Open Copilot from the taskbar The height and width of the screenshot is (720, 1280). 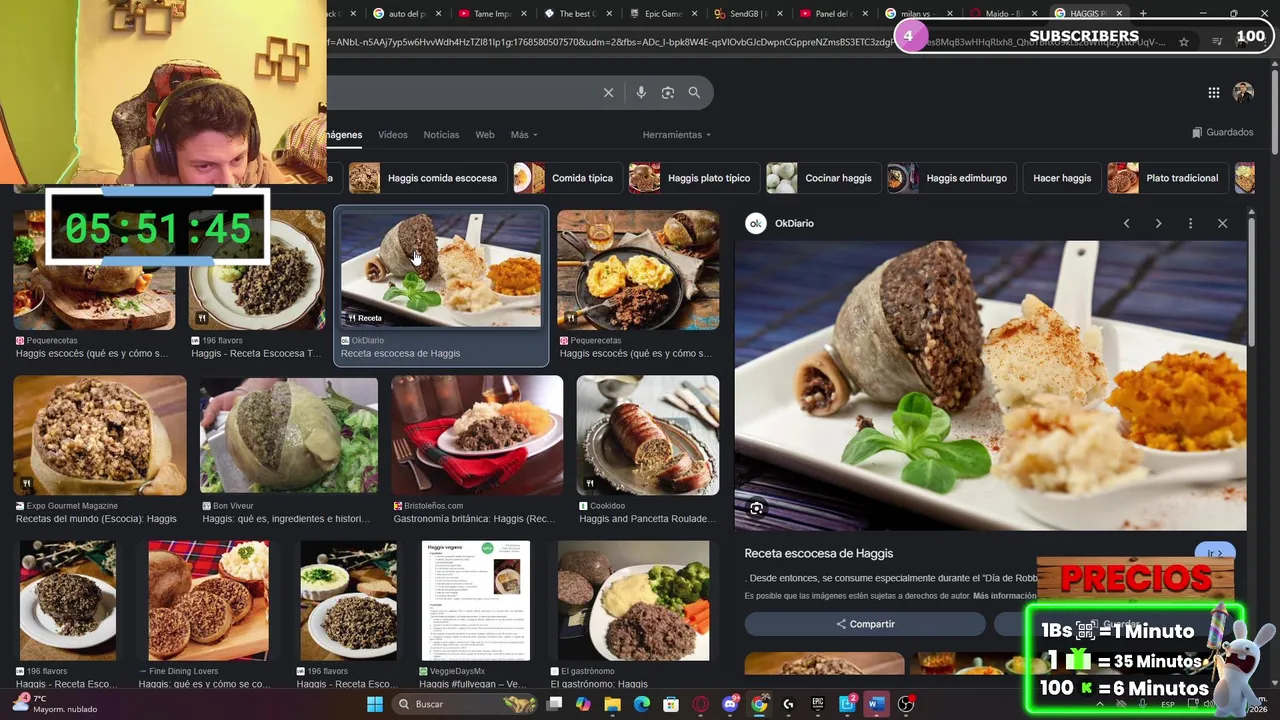(583, 704)
